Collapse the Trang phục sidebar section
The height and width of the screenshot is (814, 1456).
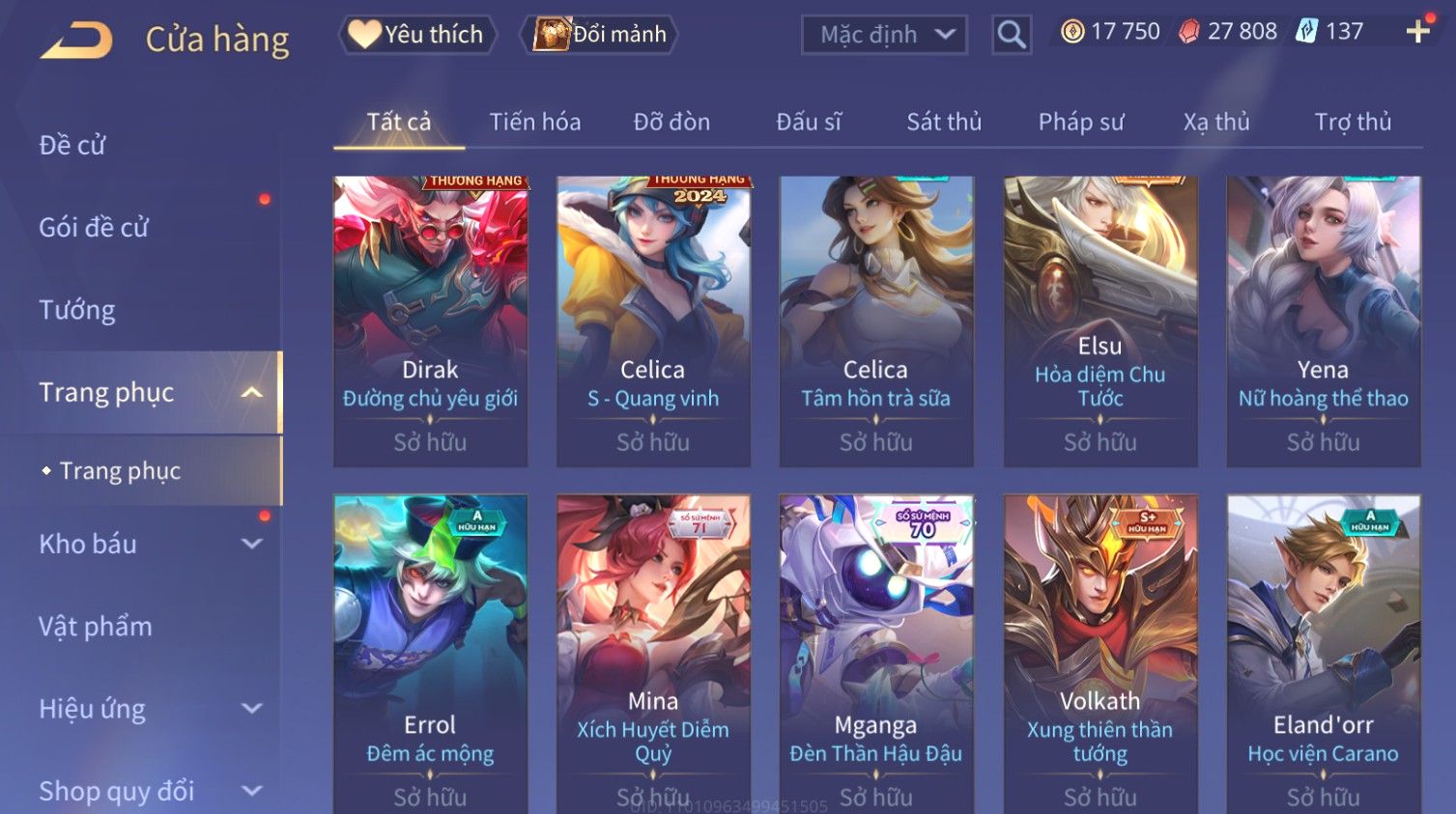tap(252, 392)
